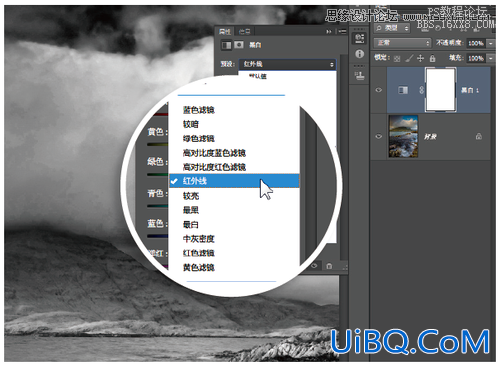Viewport: 500px width, 366px height.
Task: Click the 黑白 1 layer name
Action: (x=470, y=90)
